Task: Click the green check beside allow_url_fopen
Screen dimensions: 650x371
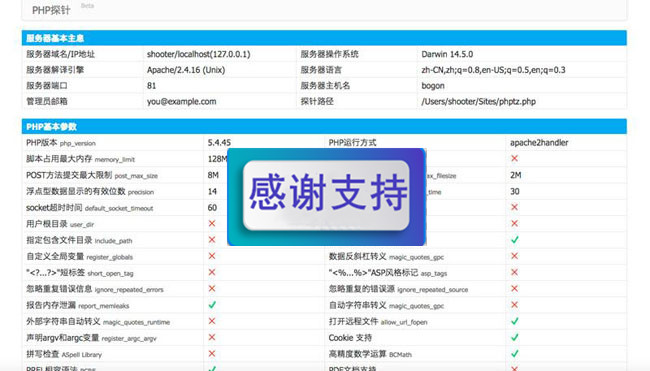Action: (x=514, y=321)
